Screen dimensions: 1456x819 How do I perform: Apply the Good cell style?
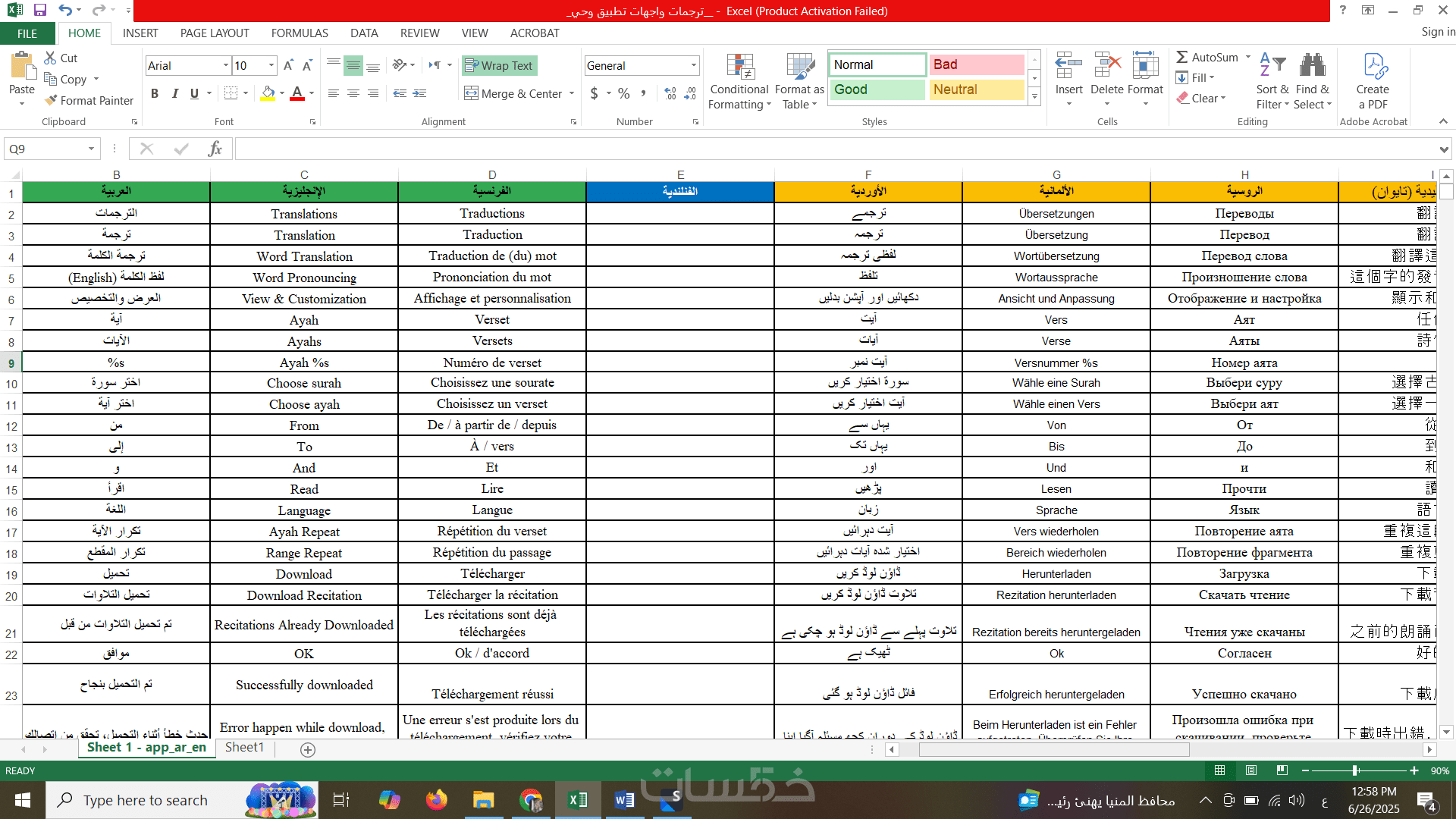(x=877, y=89)
